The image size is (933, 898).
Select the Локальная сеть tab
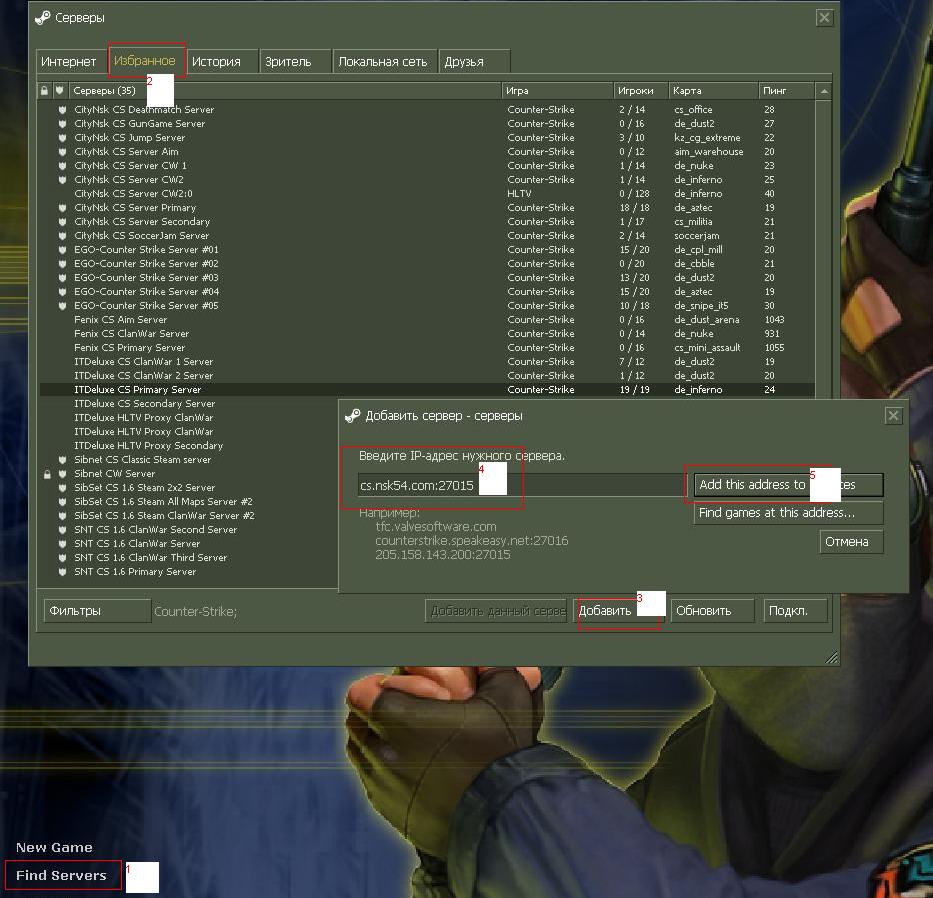383,61
